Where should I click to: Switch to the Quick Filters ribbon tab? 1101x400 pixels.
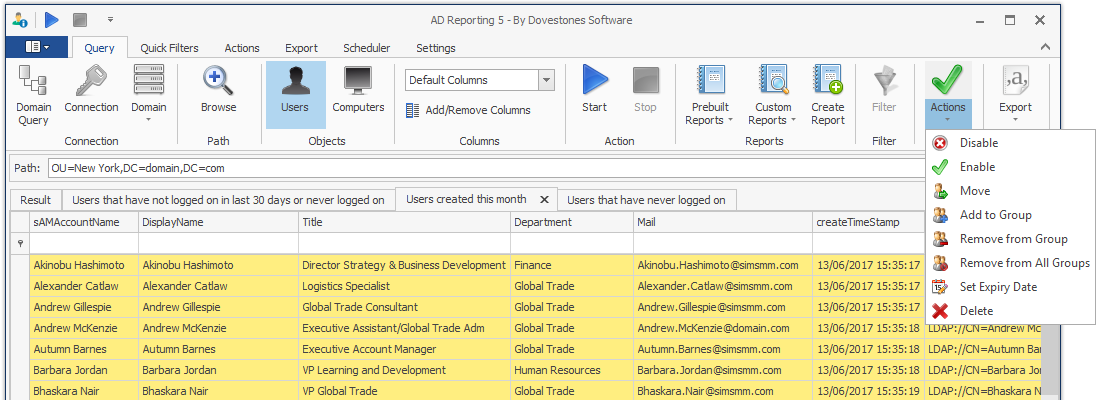[169, 48]
